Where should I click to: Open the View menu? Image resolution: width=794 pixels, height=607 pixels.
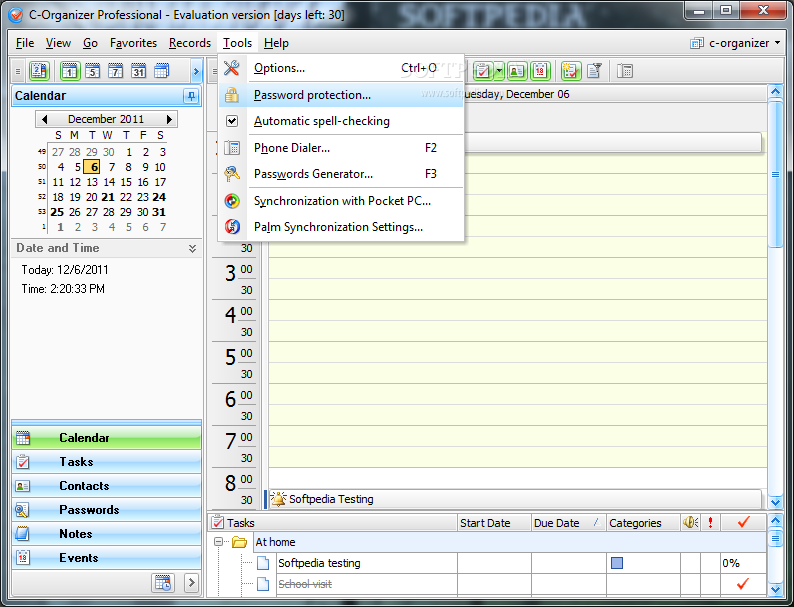[58, 43]
